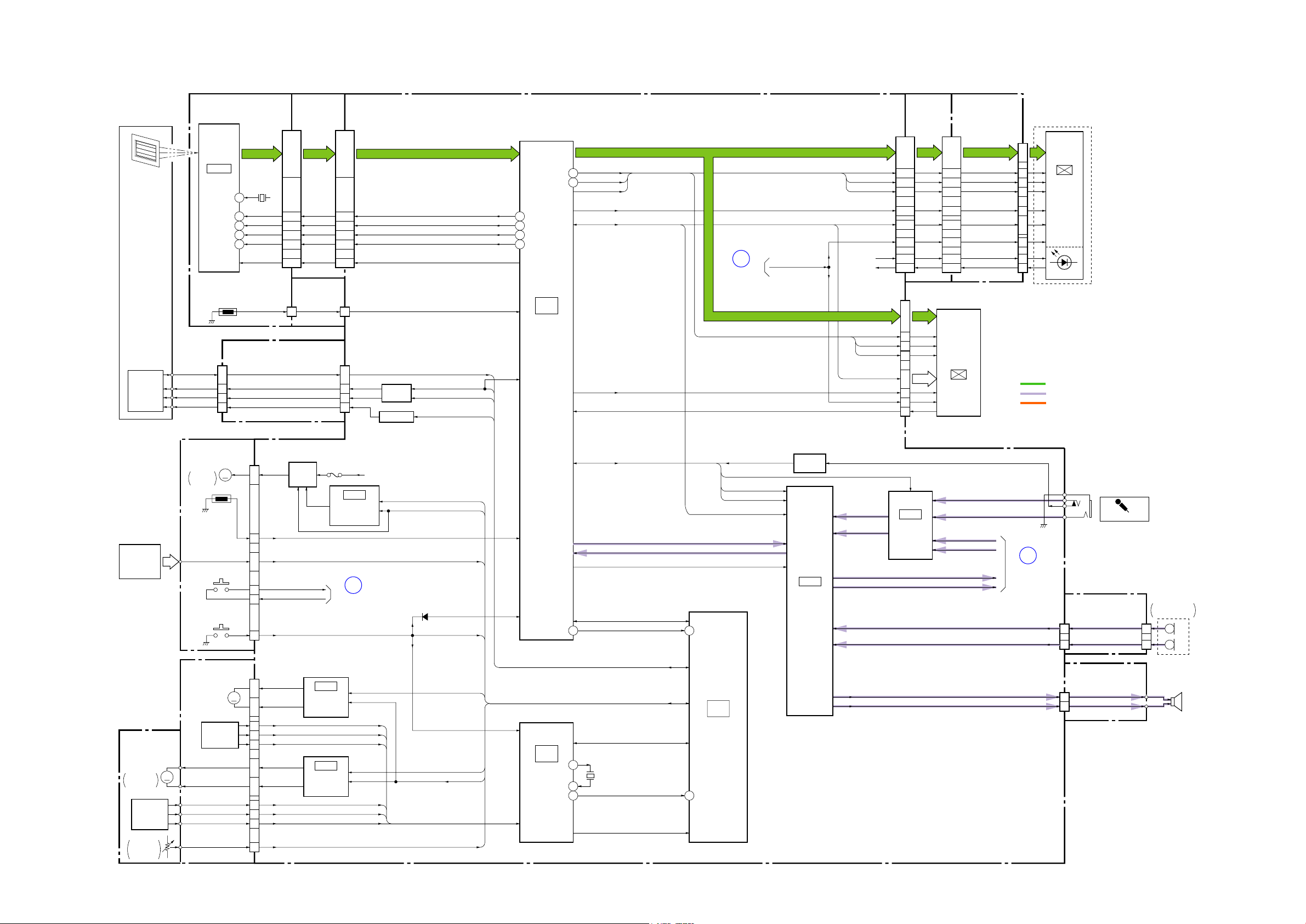Click the long green arrow into the central block

pyautogui.click(x=437, y=154)
